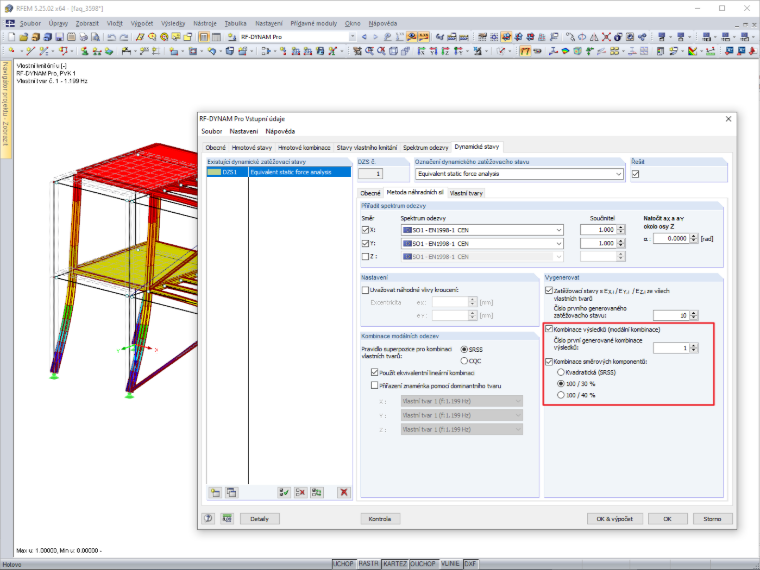Click the deselect-all cases icon with red X
The height and width of the screenshot is (570, 760).
[301, 492]
